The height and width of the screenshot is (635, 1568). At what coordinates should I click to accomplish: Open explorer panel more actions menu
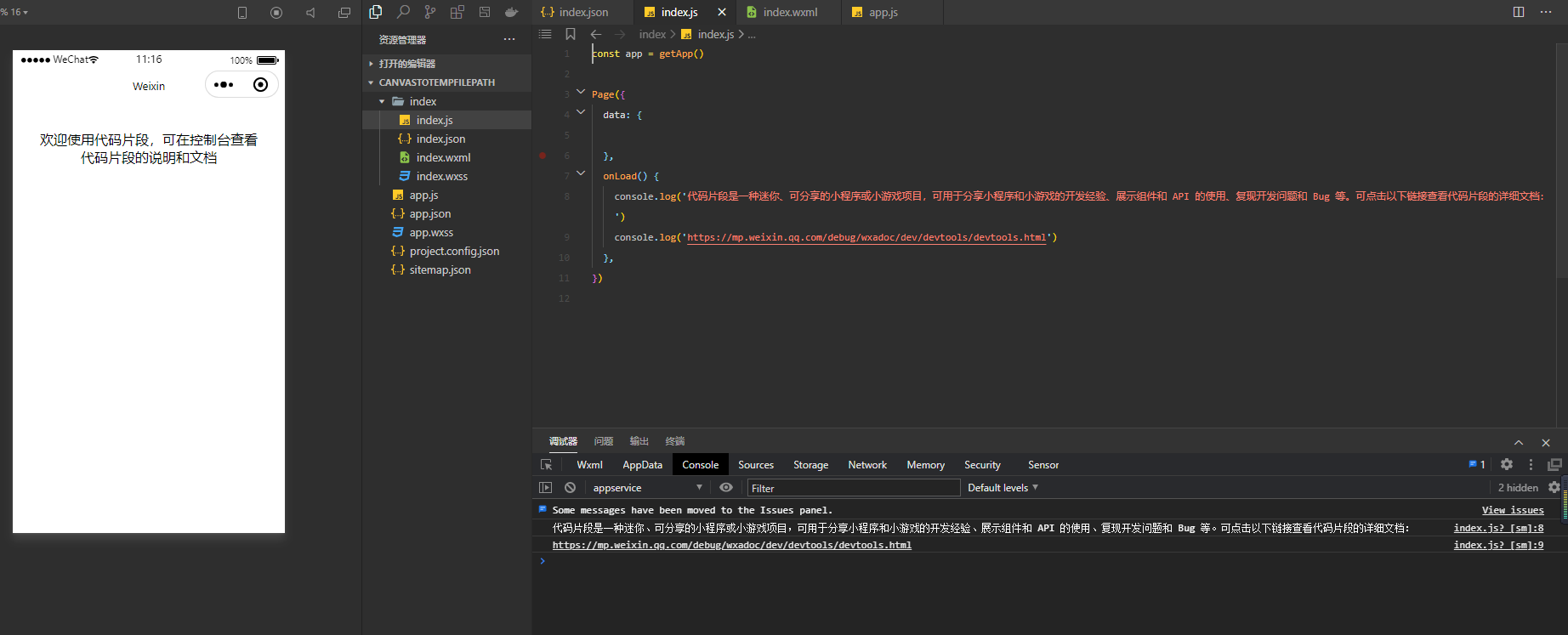(x=509, y=39)
